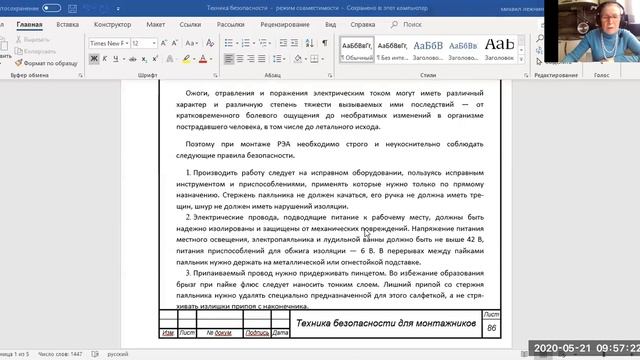
Task: Click word count in status bar
Action: 60,354
